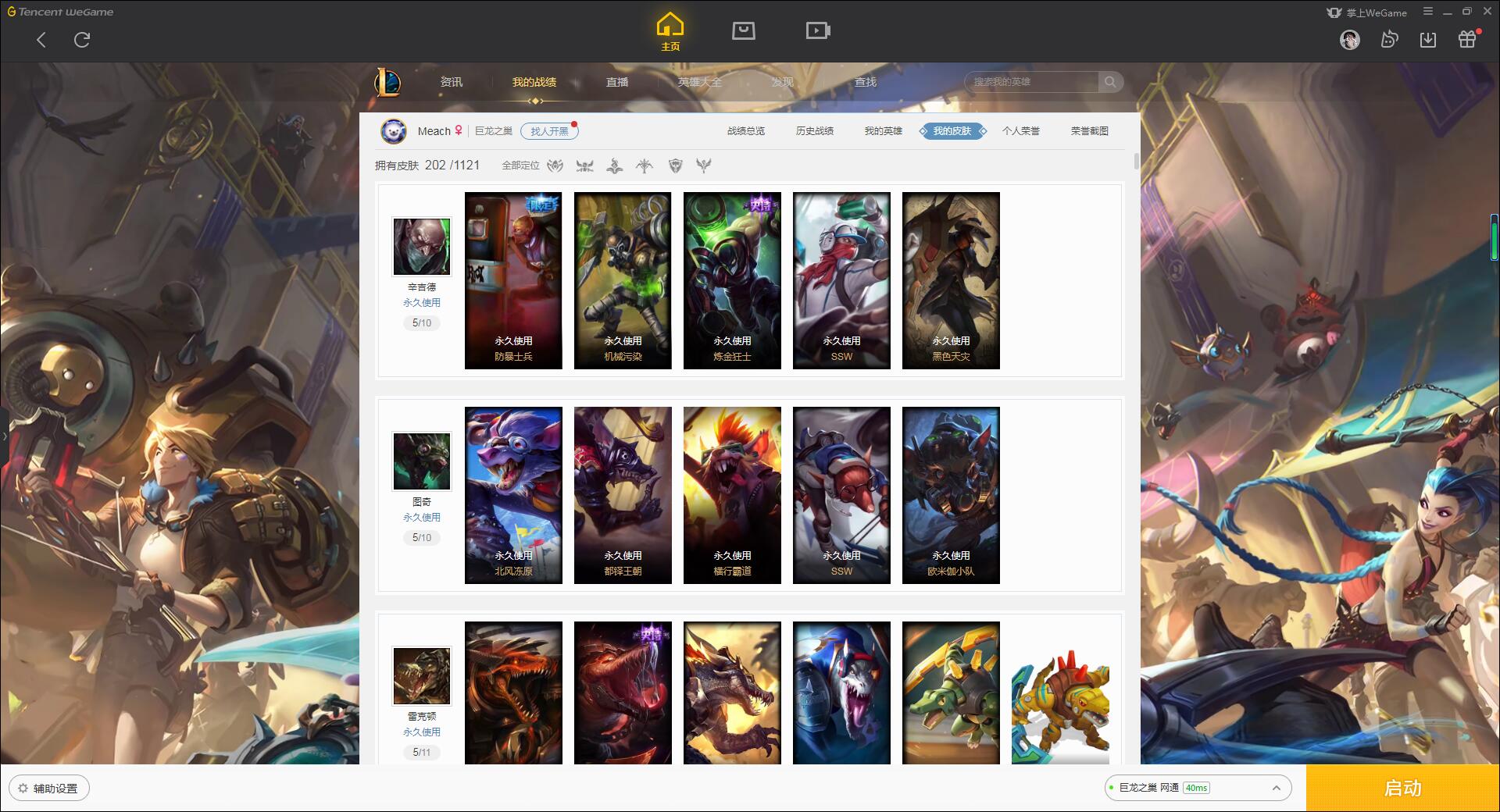This screenshot has width=1500, height=812.
Task: Open the 英雄大全 tab
Action: tap(700, 82)
